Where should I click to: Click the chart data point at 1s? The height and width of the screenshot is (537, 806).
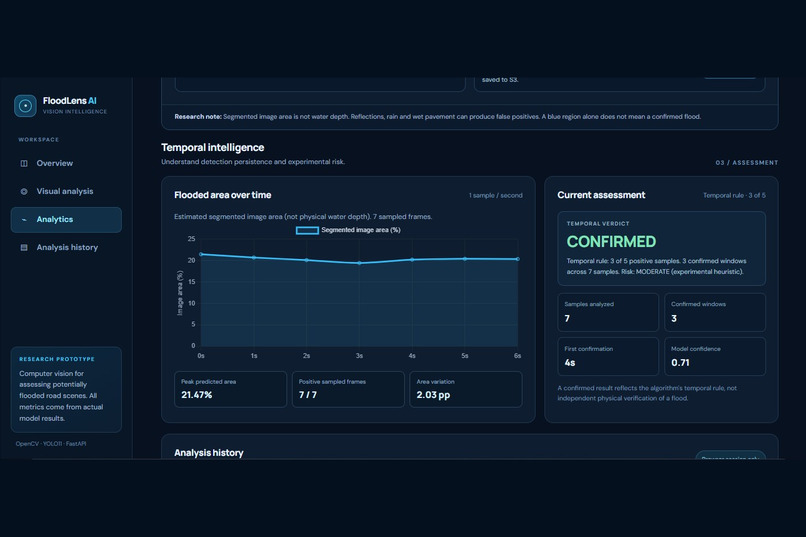254,257
